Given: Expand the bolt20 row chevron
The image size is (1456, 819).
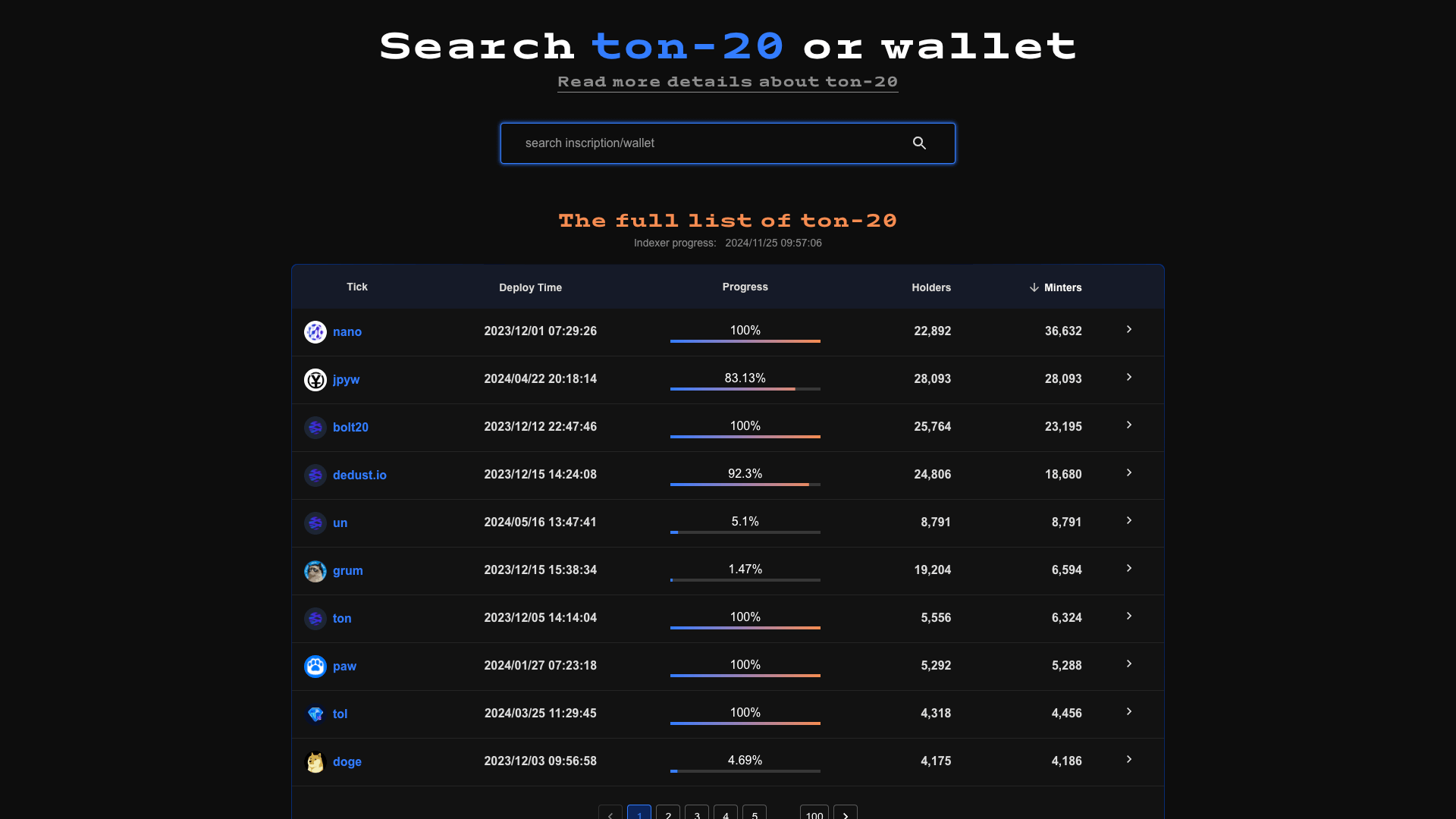Looking at the screenshot, I should coord(1129,425).
